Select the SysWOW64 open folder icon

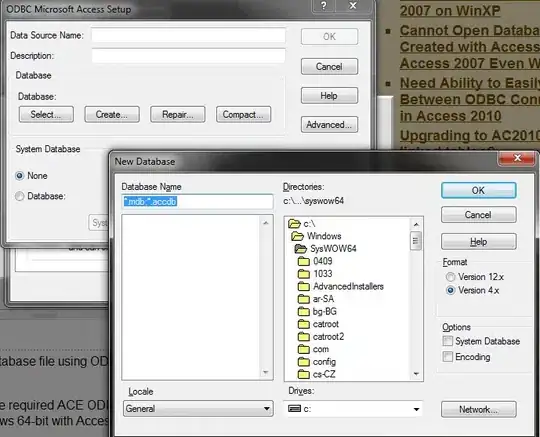coord(301,249)
